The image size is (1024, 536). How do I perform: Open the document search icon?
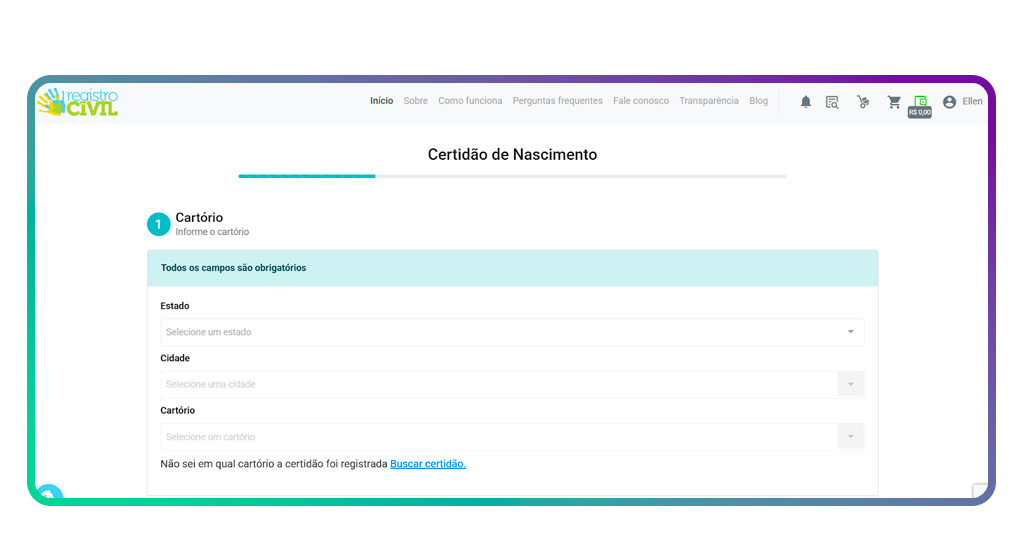pyautogui.click(x=832, y=102)
